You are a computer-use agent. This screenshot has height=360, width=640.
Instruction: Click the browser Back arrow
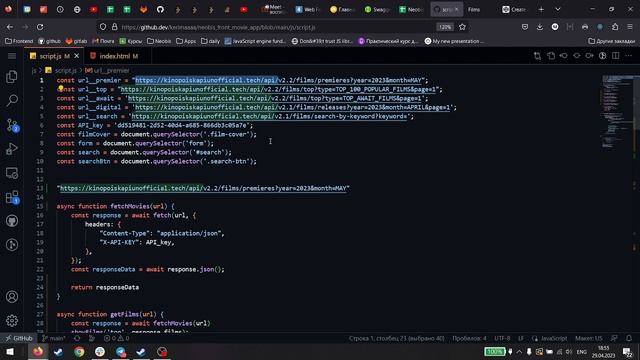pyautogui.click(x=10, y=27)
